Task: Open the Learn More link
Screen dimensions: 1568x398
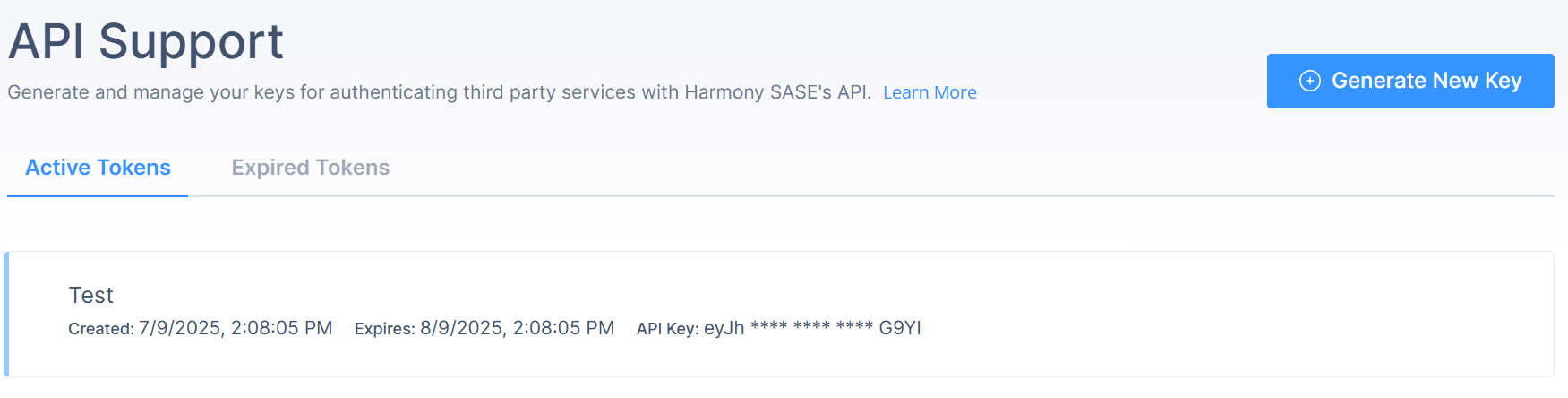Action: (x=930, y=92)
